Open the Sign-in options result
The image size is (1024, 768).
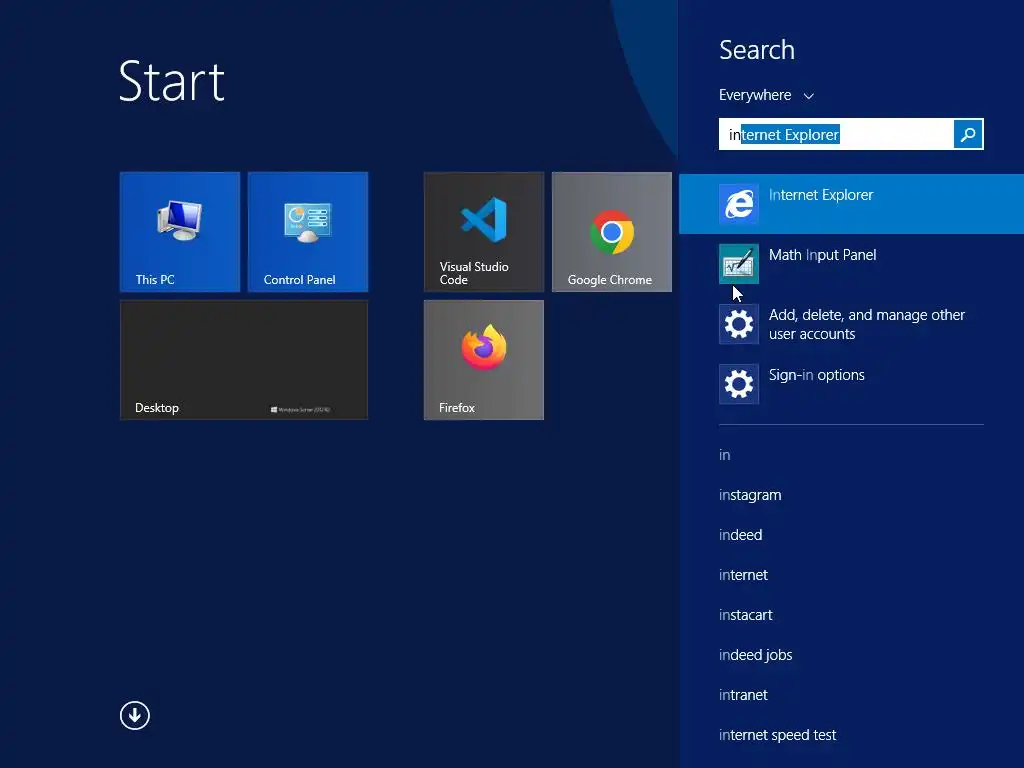pyautogui.click(x=851, y=384)
